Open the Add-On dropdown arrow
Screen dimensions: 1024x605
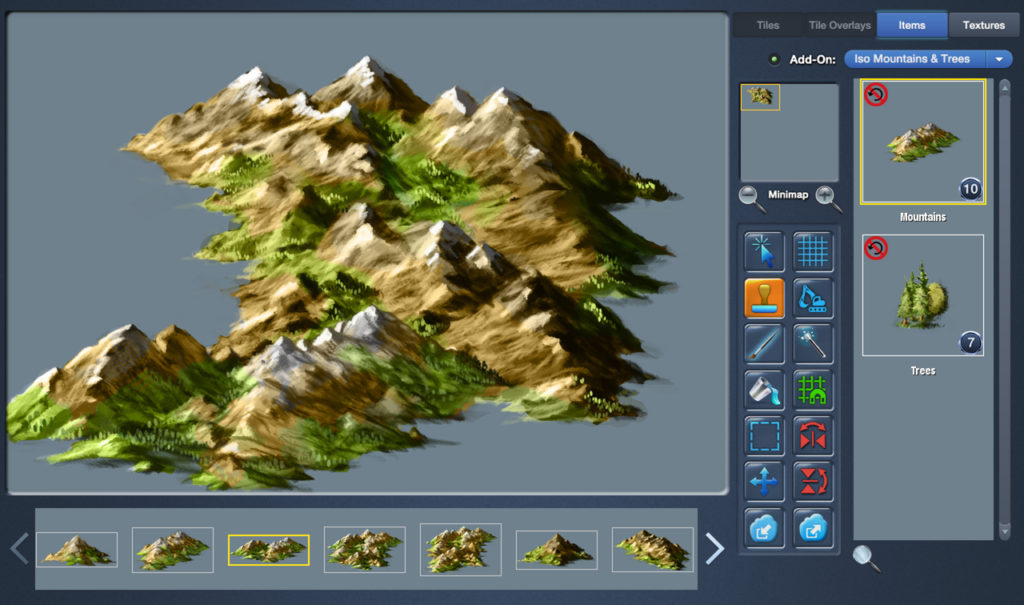tap(999, 59)
